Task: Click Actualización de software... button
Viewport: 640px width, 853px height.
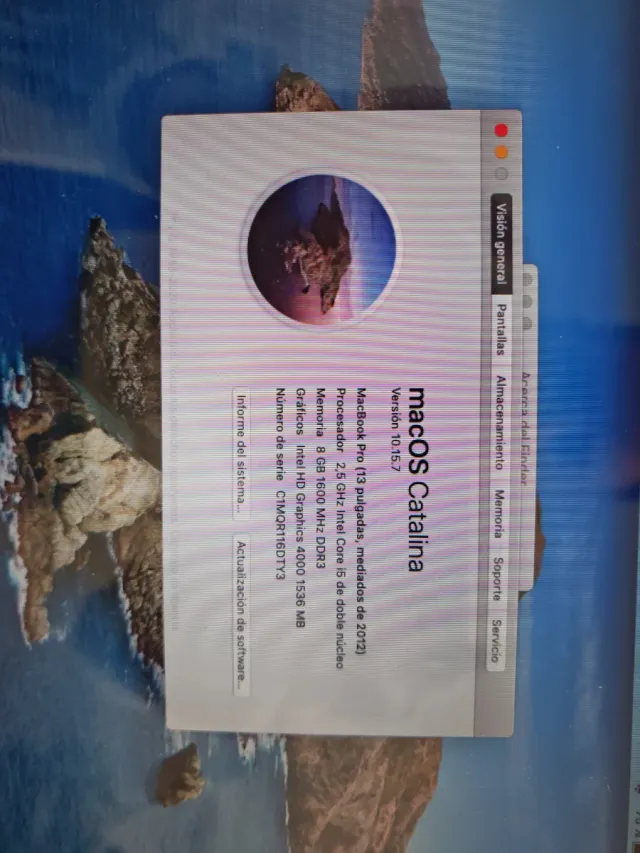Action: point(241,615)
